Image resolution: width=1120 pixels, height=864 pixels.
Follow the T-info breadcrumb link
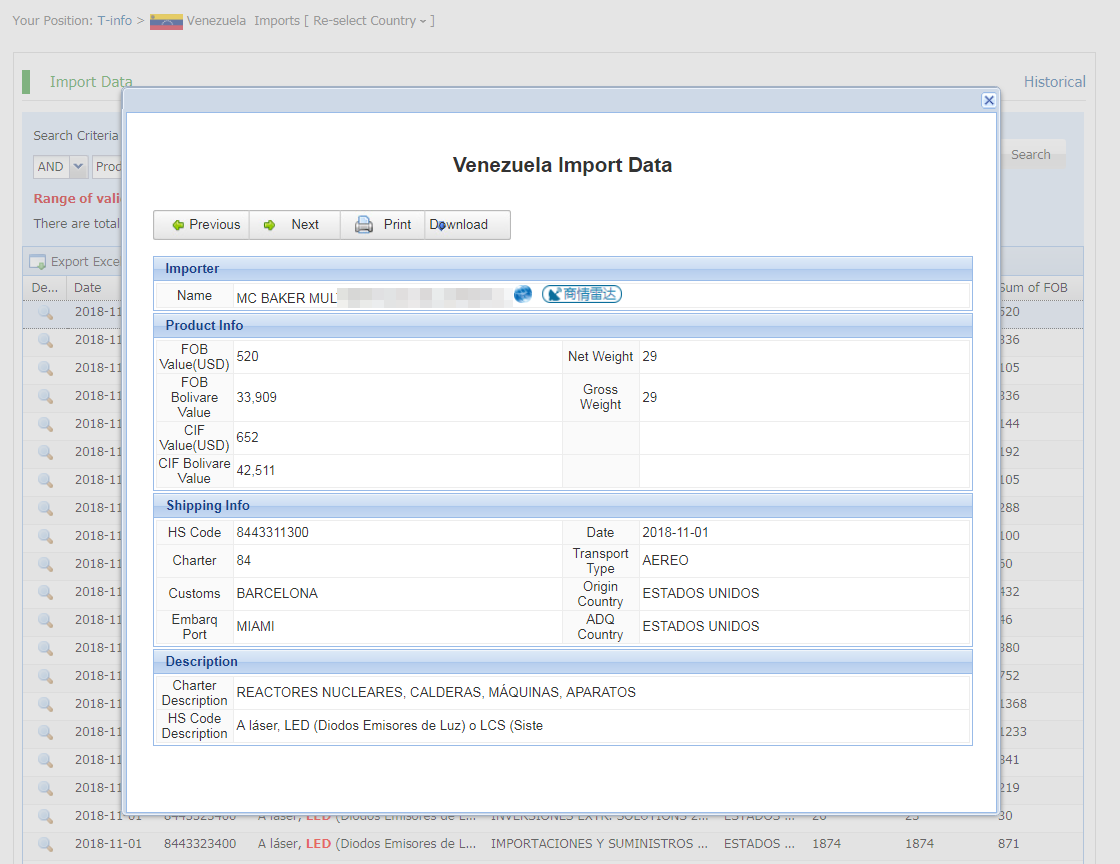(x=114, y=21)
